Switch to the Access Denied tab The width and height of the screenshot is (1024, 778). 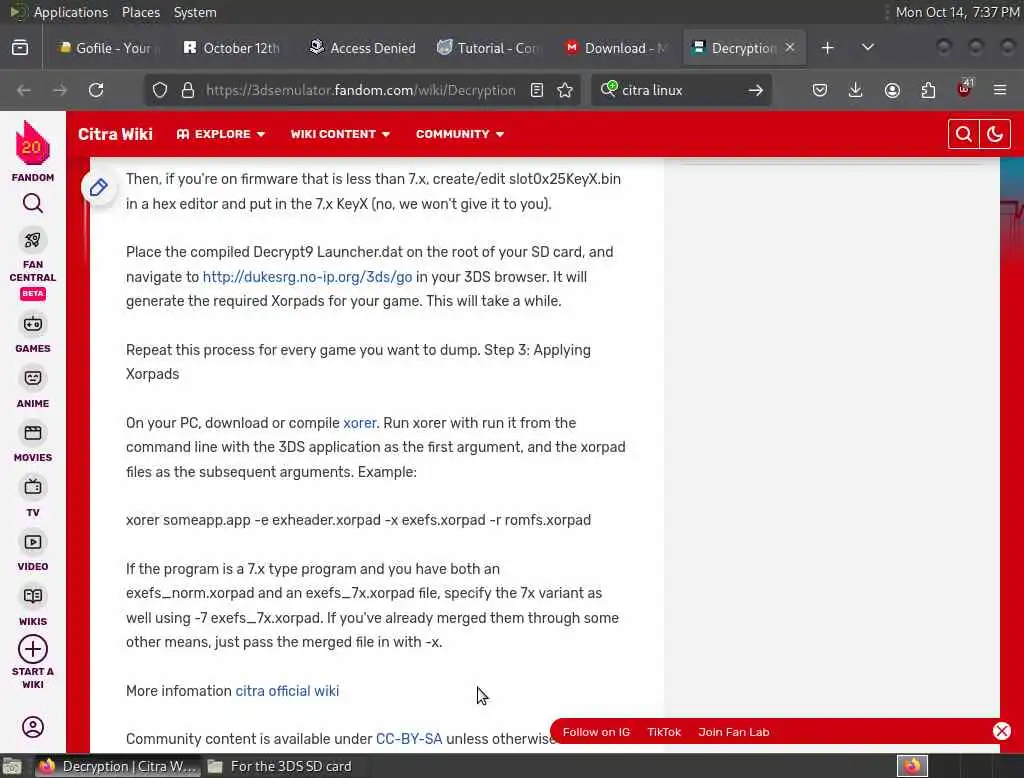click(362, 48)
